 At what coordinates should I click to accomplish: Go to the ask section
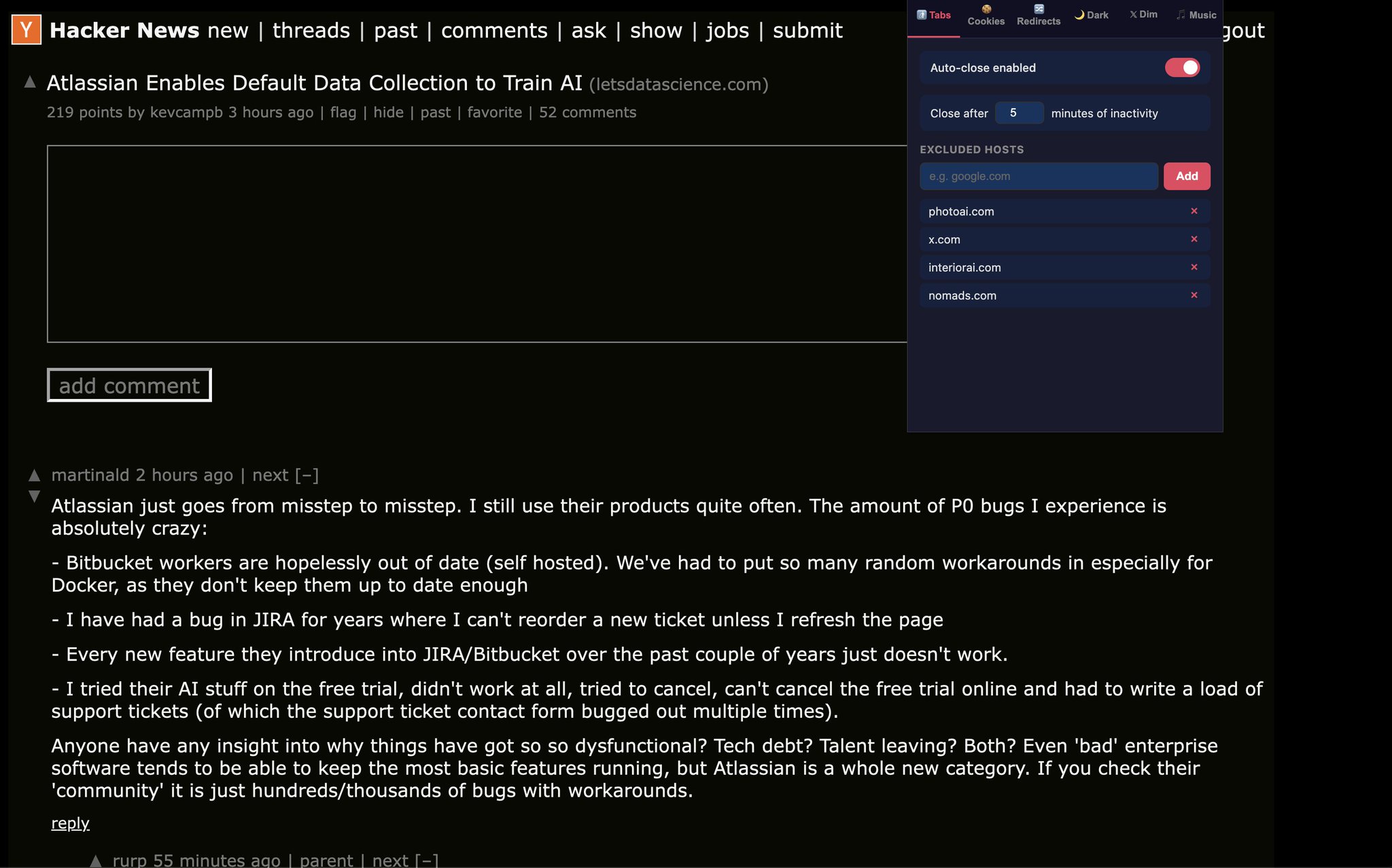(x=589, y=31)
